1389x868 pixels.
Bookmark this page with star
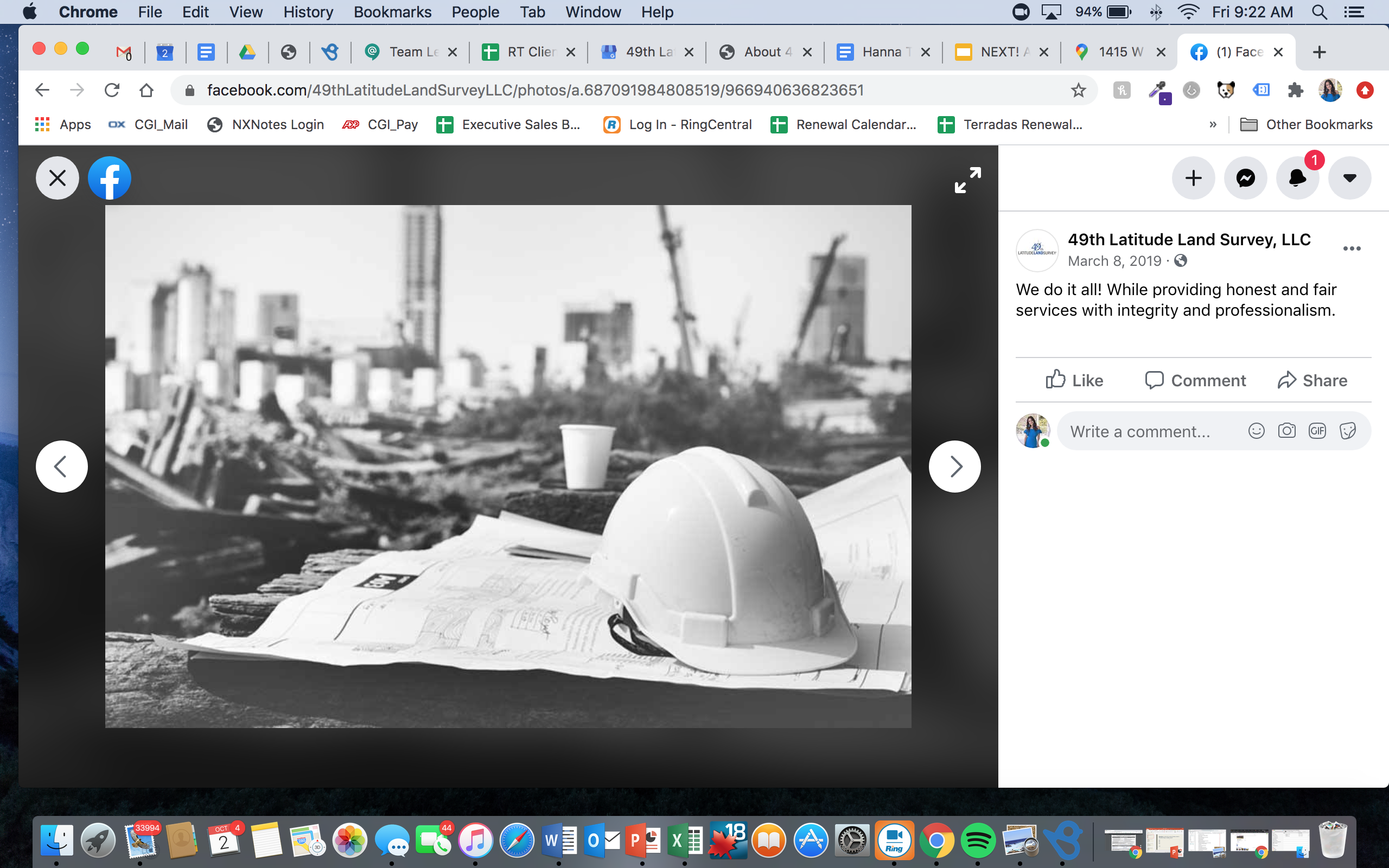click(x=1079, y=90)
